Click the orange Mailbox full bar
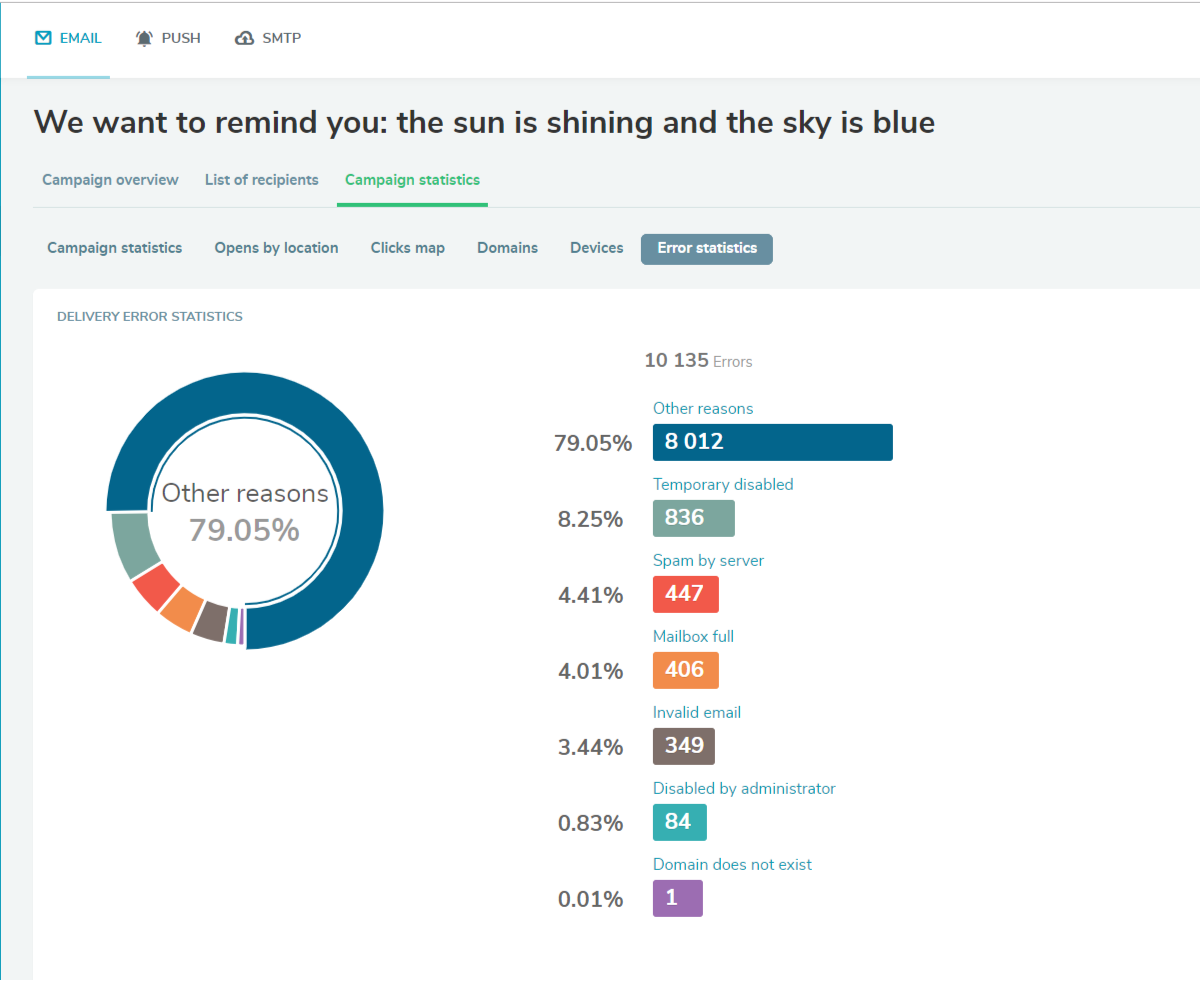Screen dimensions: 1200x983 [x=685, y=670]
